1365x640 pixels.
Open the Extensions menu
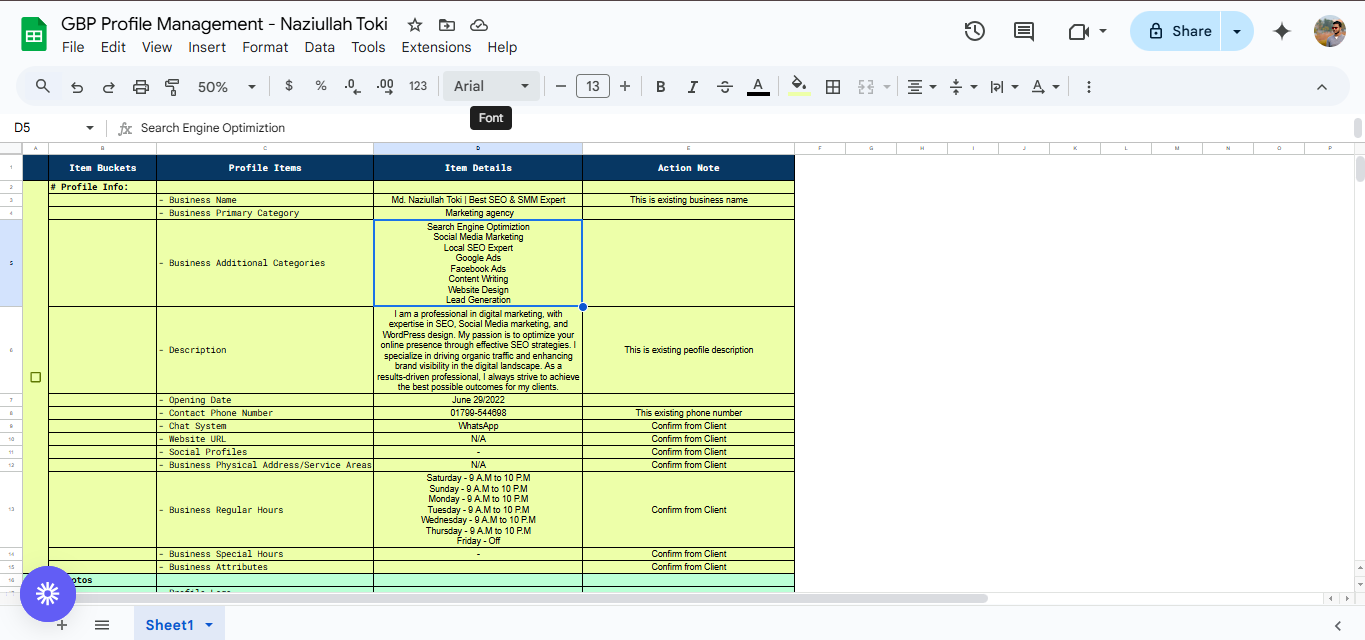[436, 47]
